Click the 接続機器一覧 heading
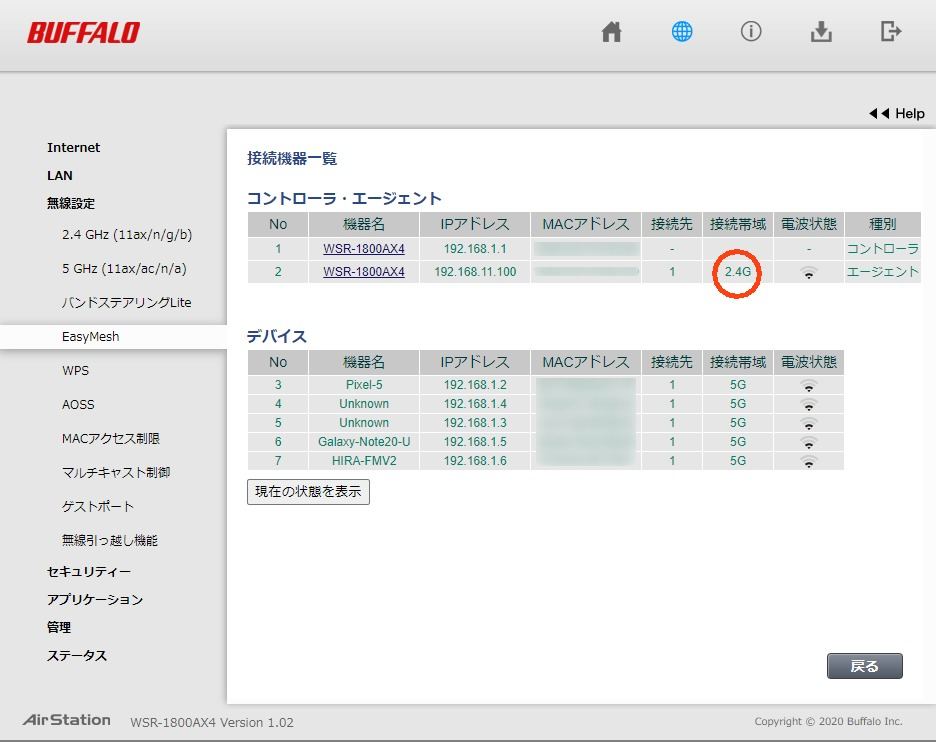The width and height of the screenshot is (936, 742). tap(292, 159)
